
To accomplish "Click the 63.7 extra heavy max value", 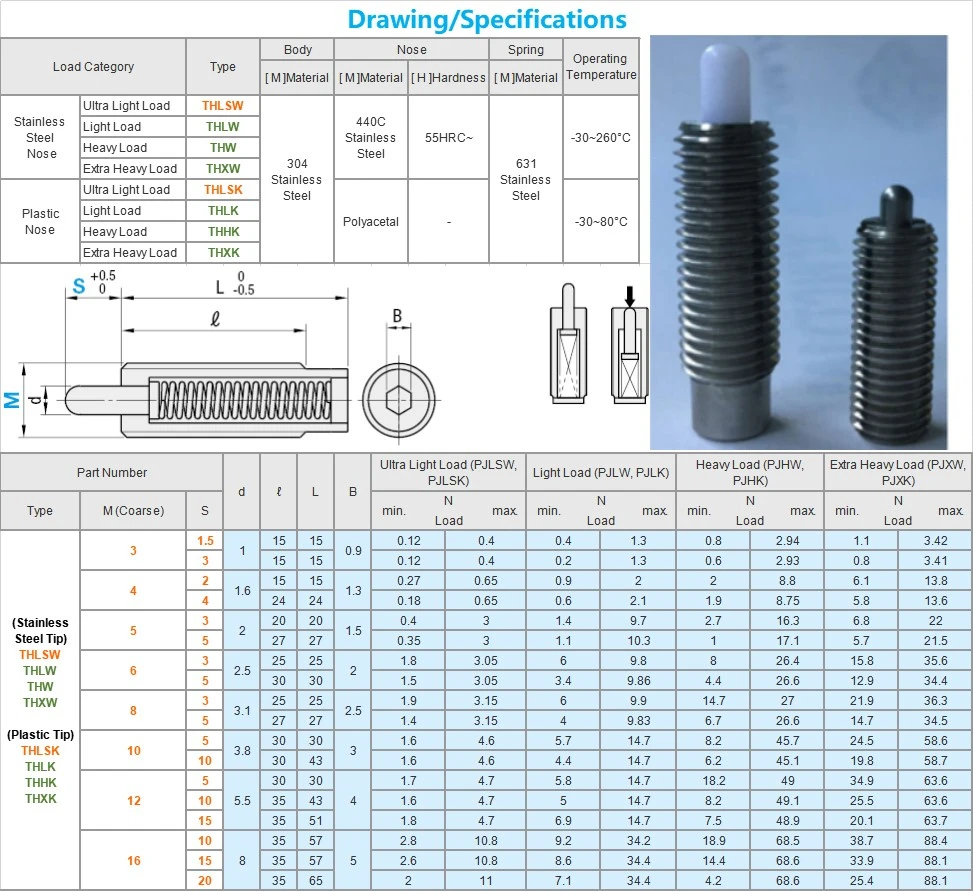I will click(x=935, y=820).
